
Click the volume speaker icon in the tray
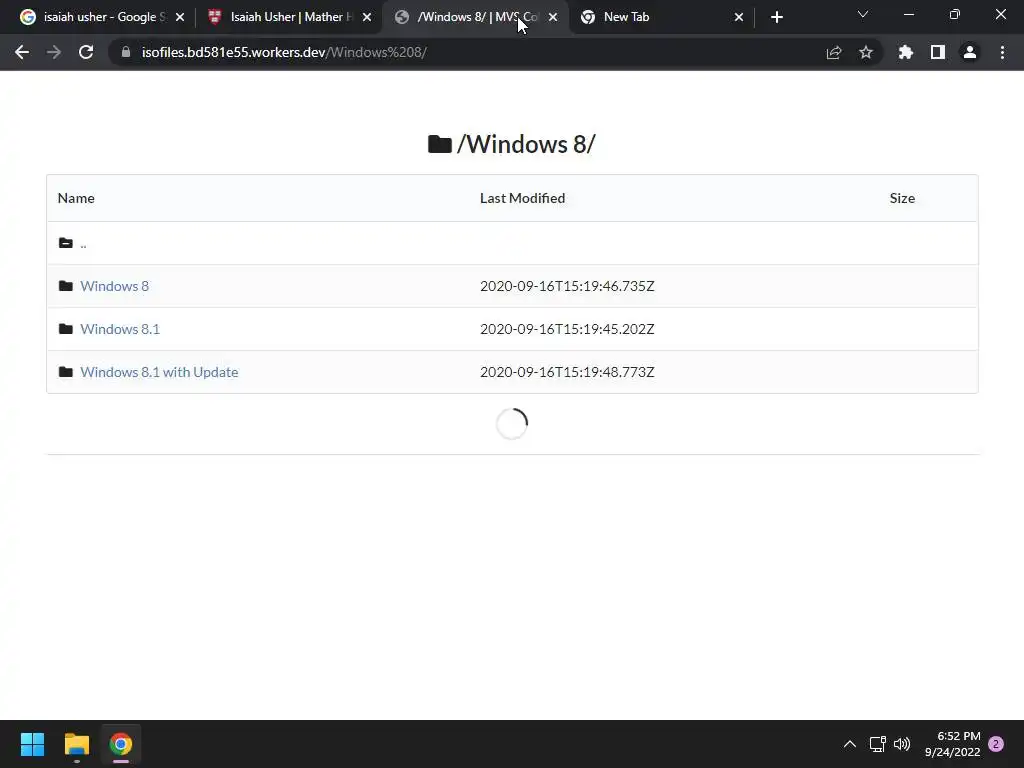point(902,744)
